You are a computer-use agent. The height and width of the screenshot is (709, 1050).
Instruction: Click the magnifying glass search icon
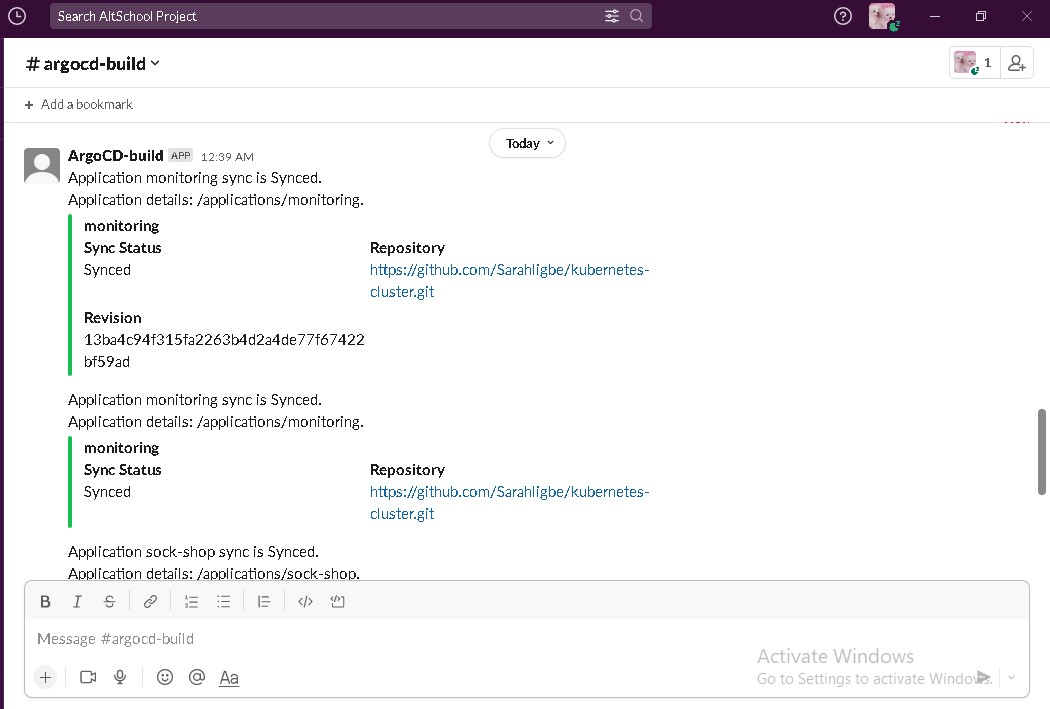[637, 16]
